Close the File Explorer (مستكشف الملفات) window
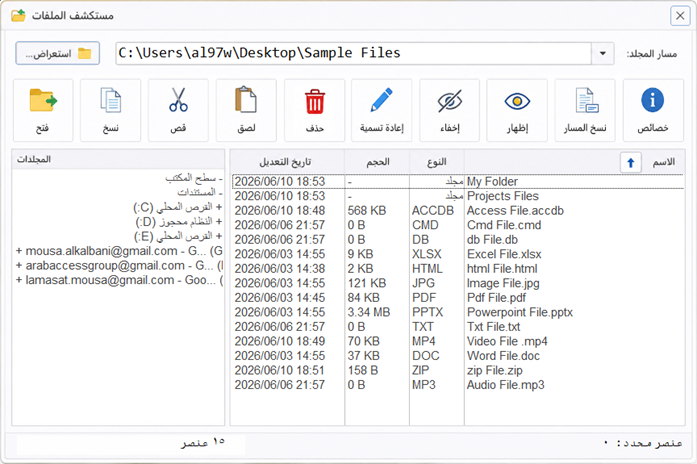This screenshot has width=697, height=464. tap(680, 16)
